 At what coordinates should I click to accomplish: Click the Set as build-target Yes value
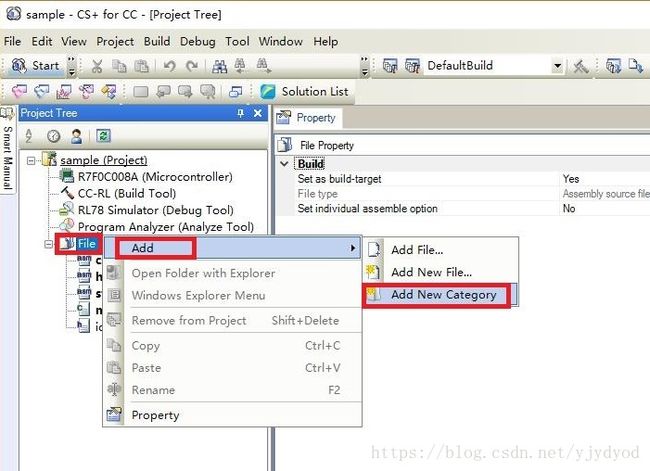tap(571, 179)
